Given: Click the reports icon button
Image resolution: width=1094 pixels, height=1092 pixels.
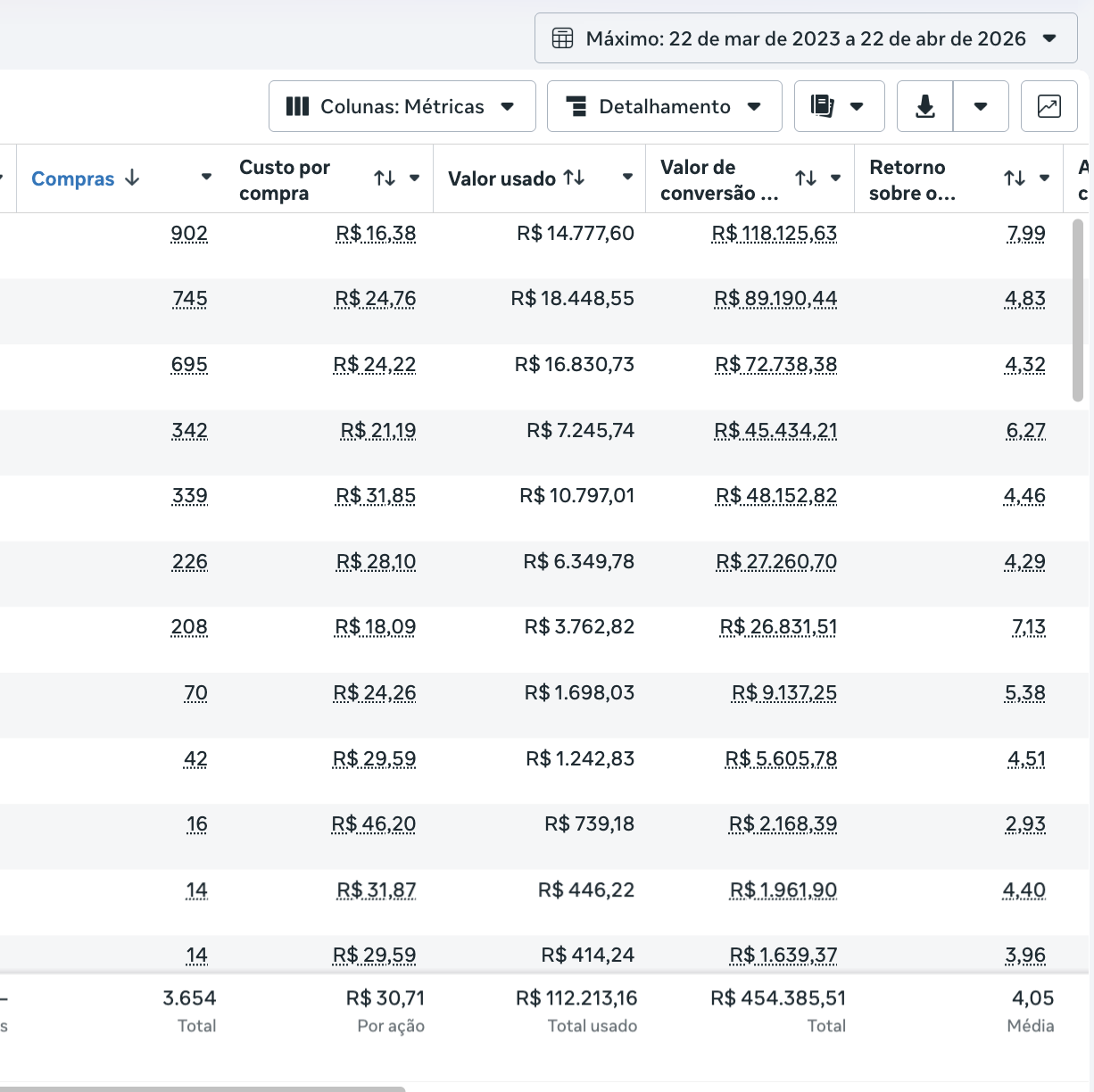Looking at the screenshot, I should pyautogui.click(x=823, y=106).
